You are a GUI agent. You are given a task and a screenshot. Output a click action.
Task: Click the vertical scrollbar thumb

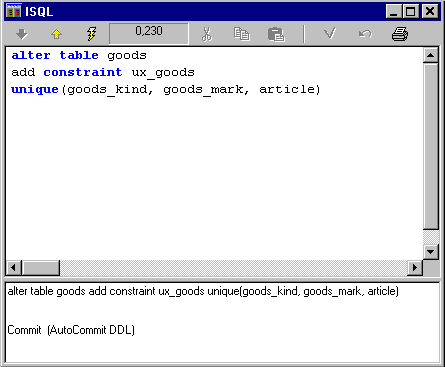(431, 146)
